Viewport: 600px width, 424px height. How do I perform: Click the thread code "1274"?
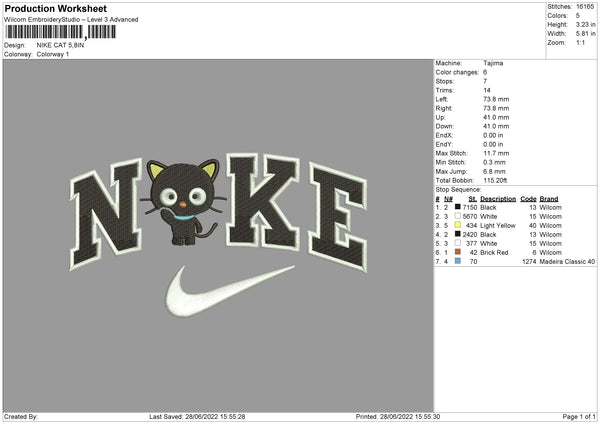click(529, 262)
